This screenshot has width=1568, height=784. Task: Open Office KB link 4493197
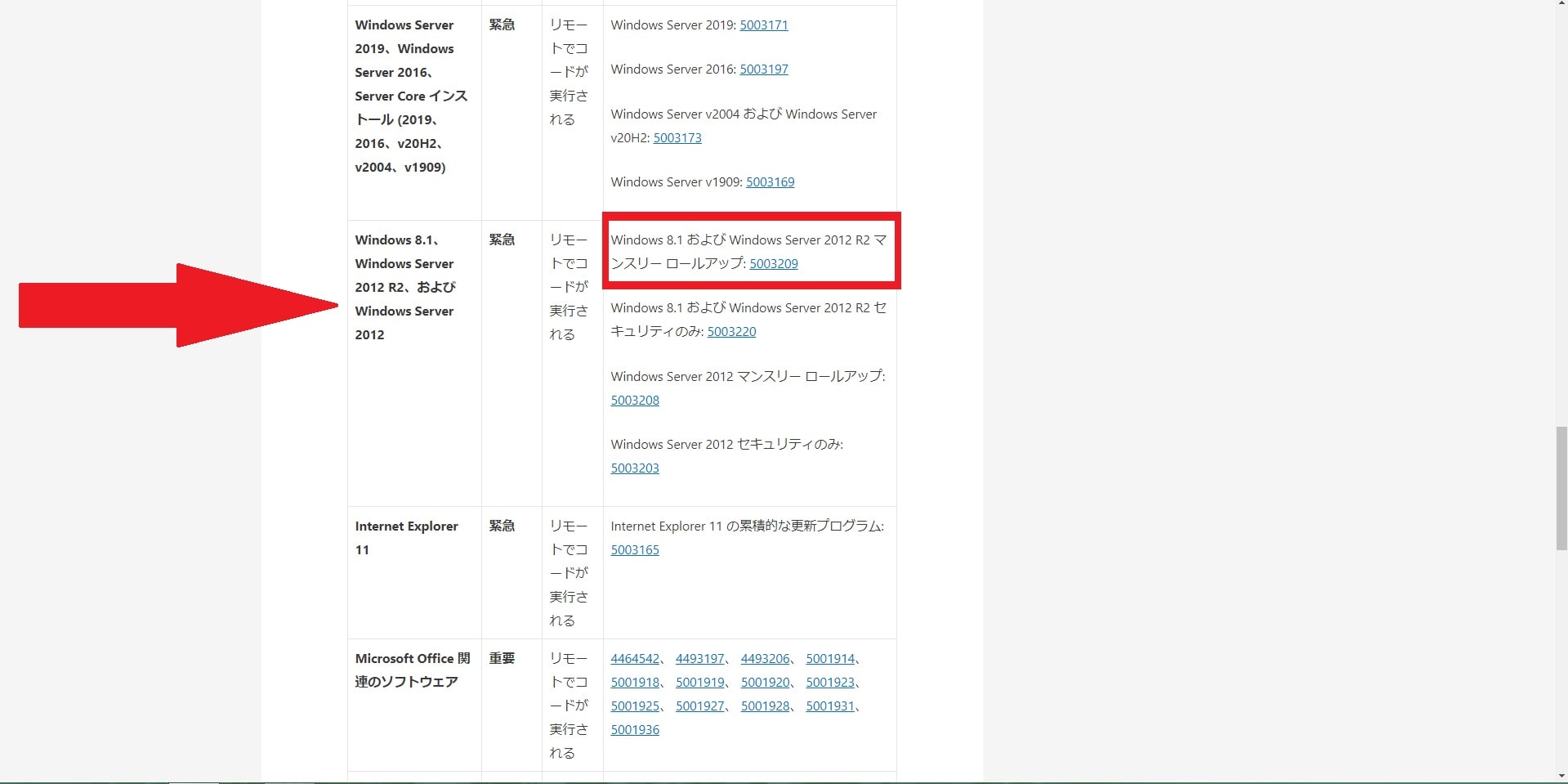tap(700, 659)
